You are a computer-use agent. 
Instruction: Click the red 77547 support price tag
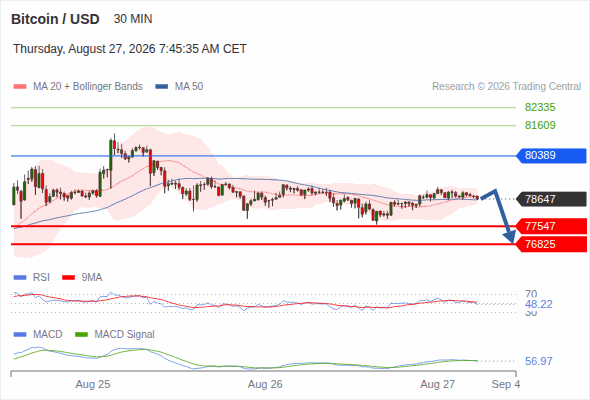(x=551, y=226)
